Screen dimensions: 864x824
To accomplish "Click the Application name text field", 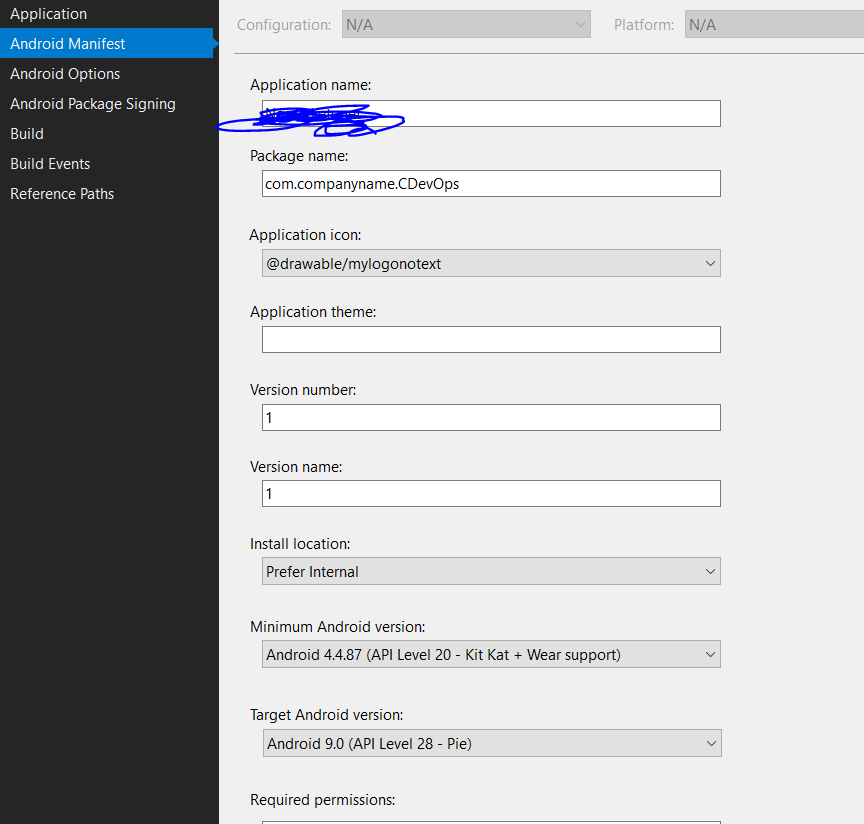I will pyautogui.click(x=491, y=114).
